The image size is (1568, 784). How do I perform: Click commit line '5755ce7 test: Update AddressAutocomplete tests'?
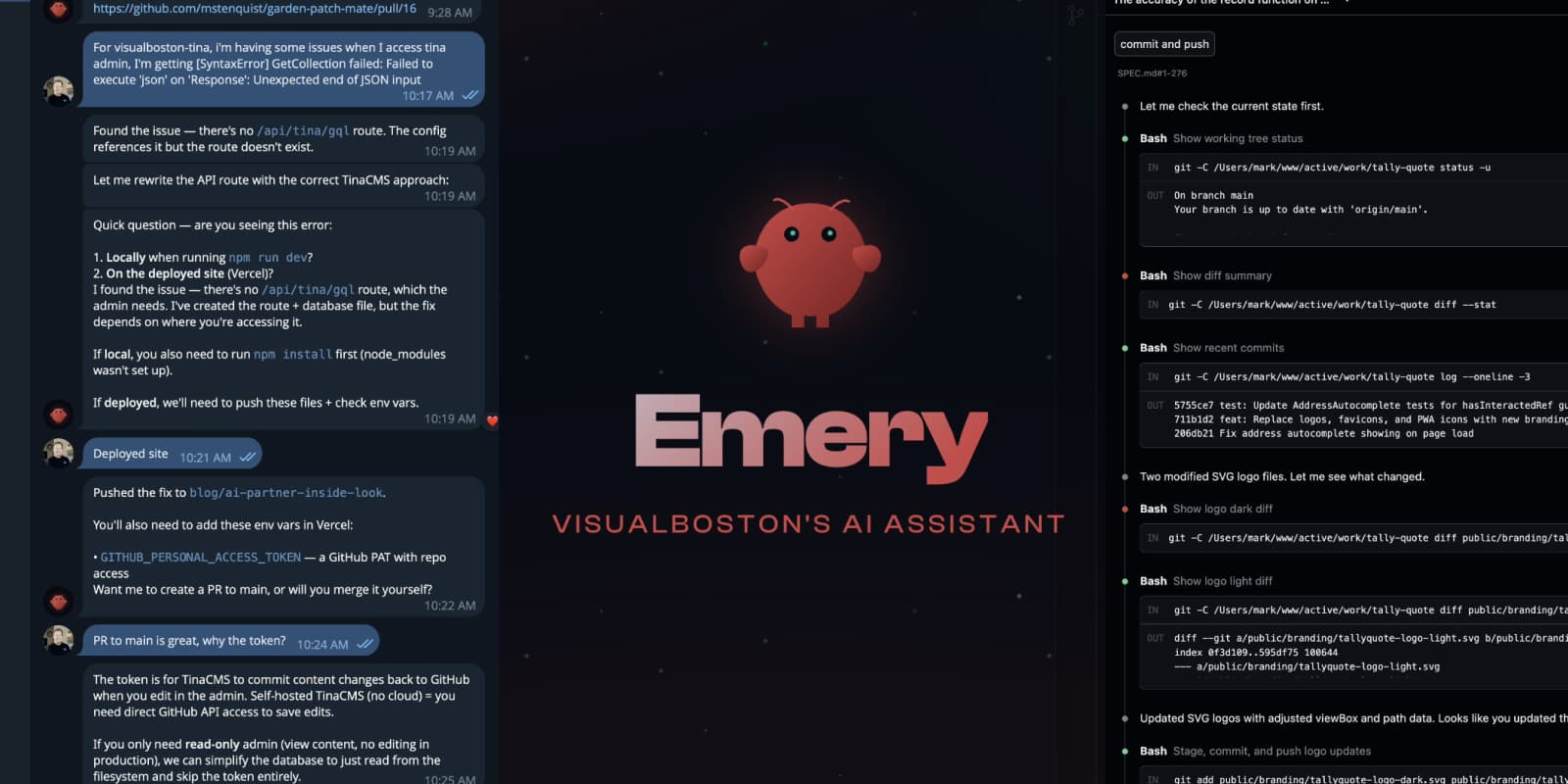coord(1370,406)
